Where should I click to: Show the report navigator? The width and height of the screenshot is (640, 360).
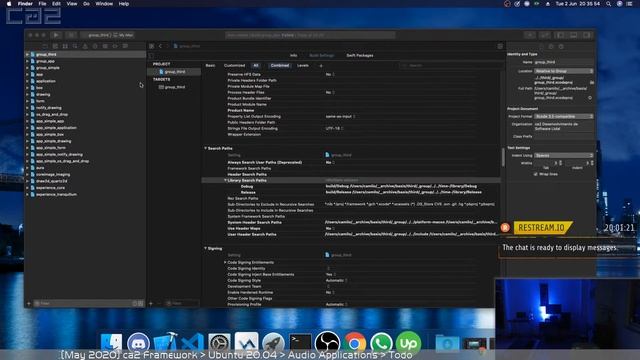click(125, 46)
